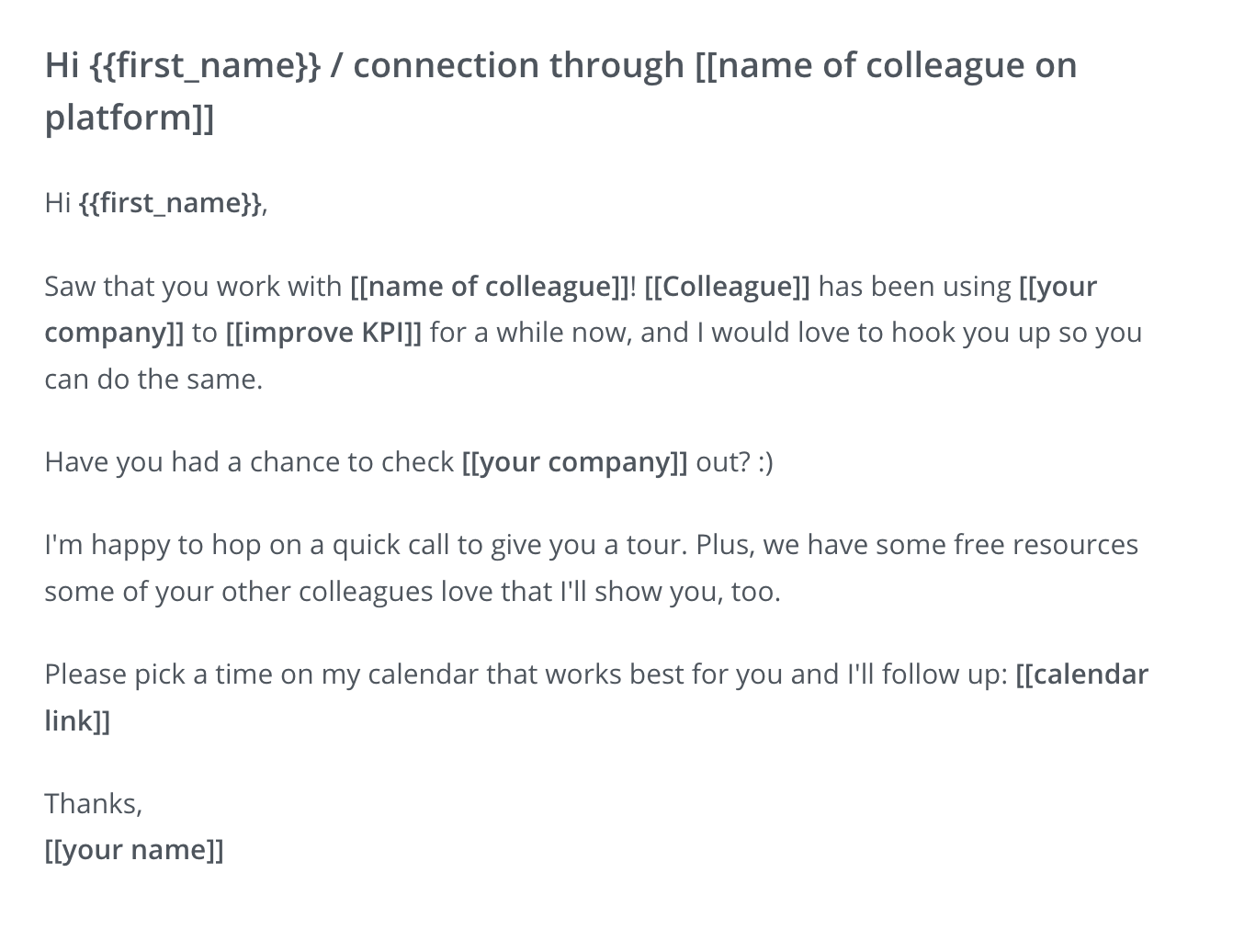Click the line 'can do the same.'
This screenshot has height=952, width=1233.
tap(153, 379)
